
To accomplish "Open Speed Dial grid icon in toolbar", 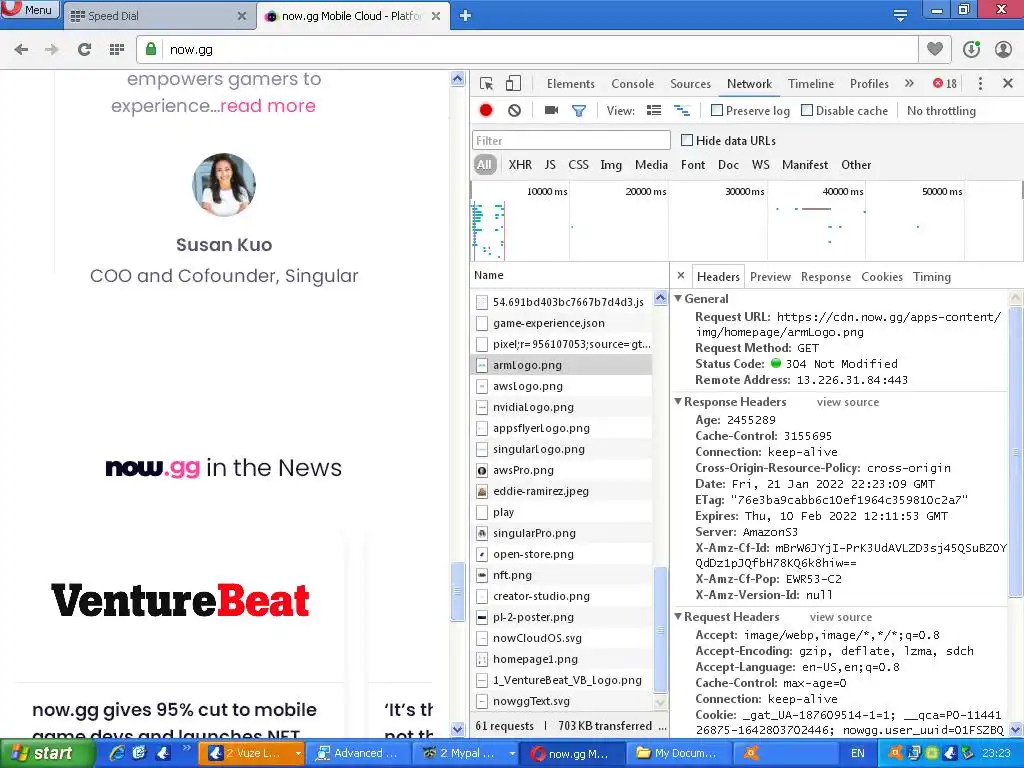I will pos(117,50).
